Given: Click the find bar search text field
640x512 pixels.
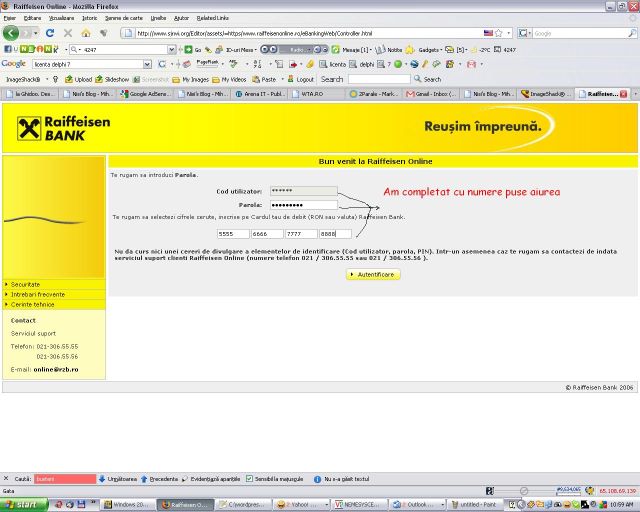Looking at the screenshot, I should coord(65,479).
